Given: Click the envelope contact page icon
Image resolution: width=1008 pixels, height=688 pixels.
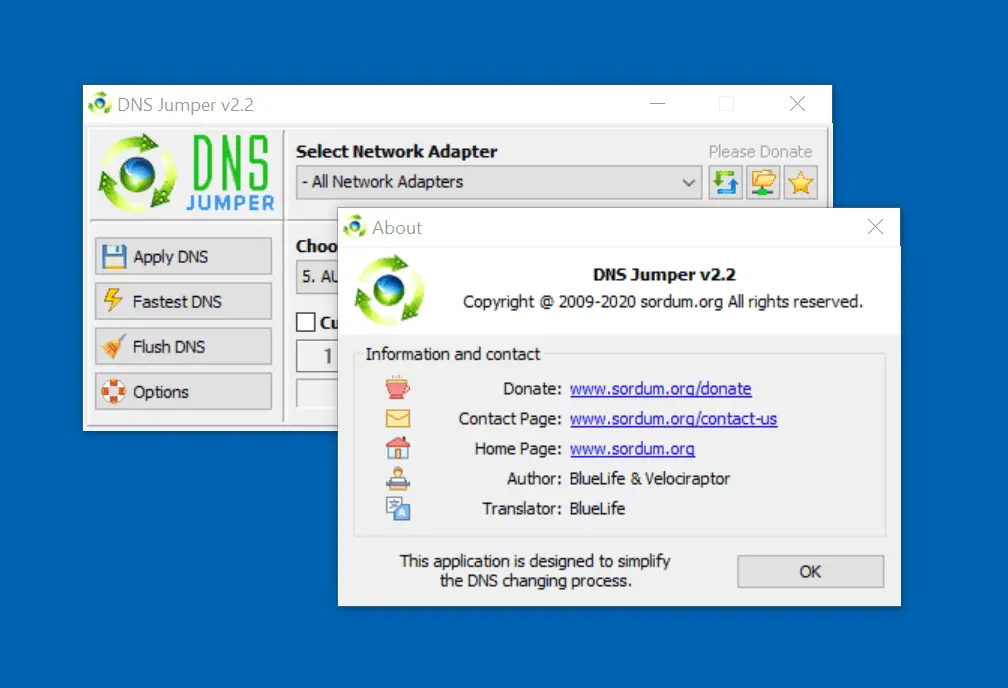Looking at the screenshot, I should coord(398,419).
